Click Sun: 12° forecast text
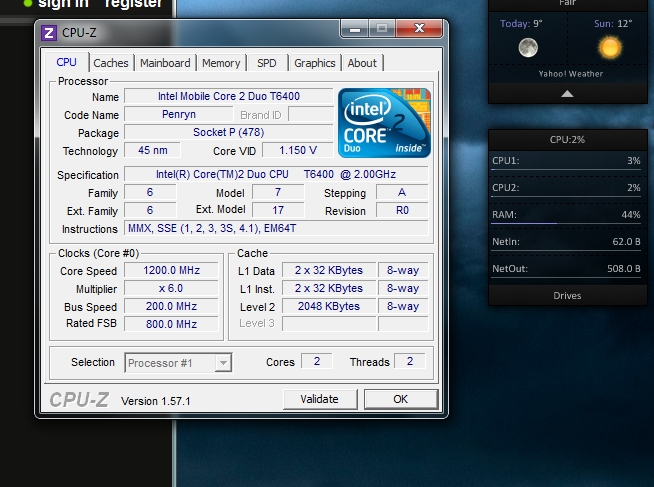This screenshot has height=487, width=654. coord(613,23)
